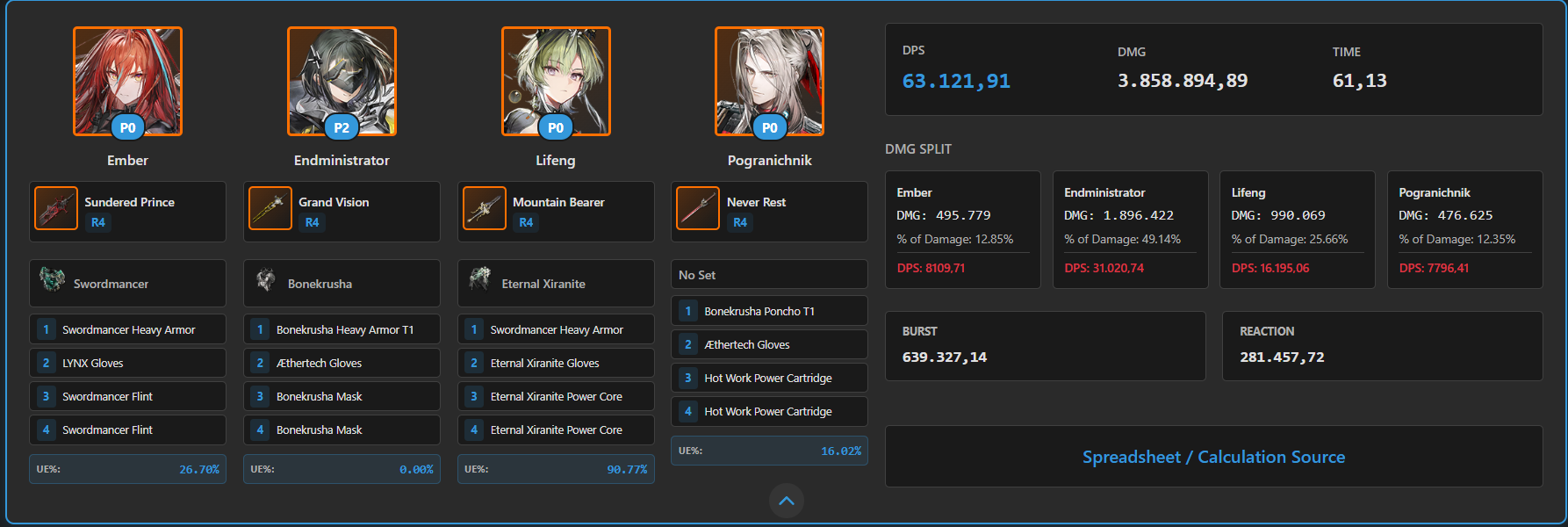The width and height of the screenshot is (1568, 527).
Task: Click the Bonekrusha set icon
Action: click(266, 280)
